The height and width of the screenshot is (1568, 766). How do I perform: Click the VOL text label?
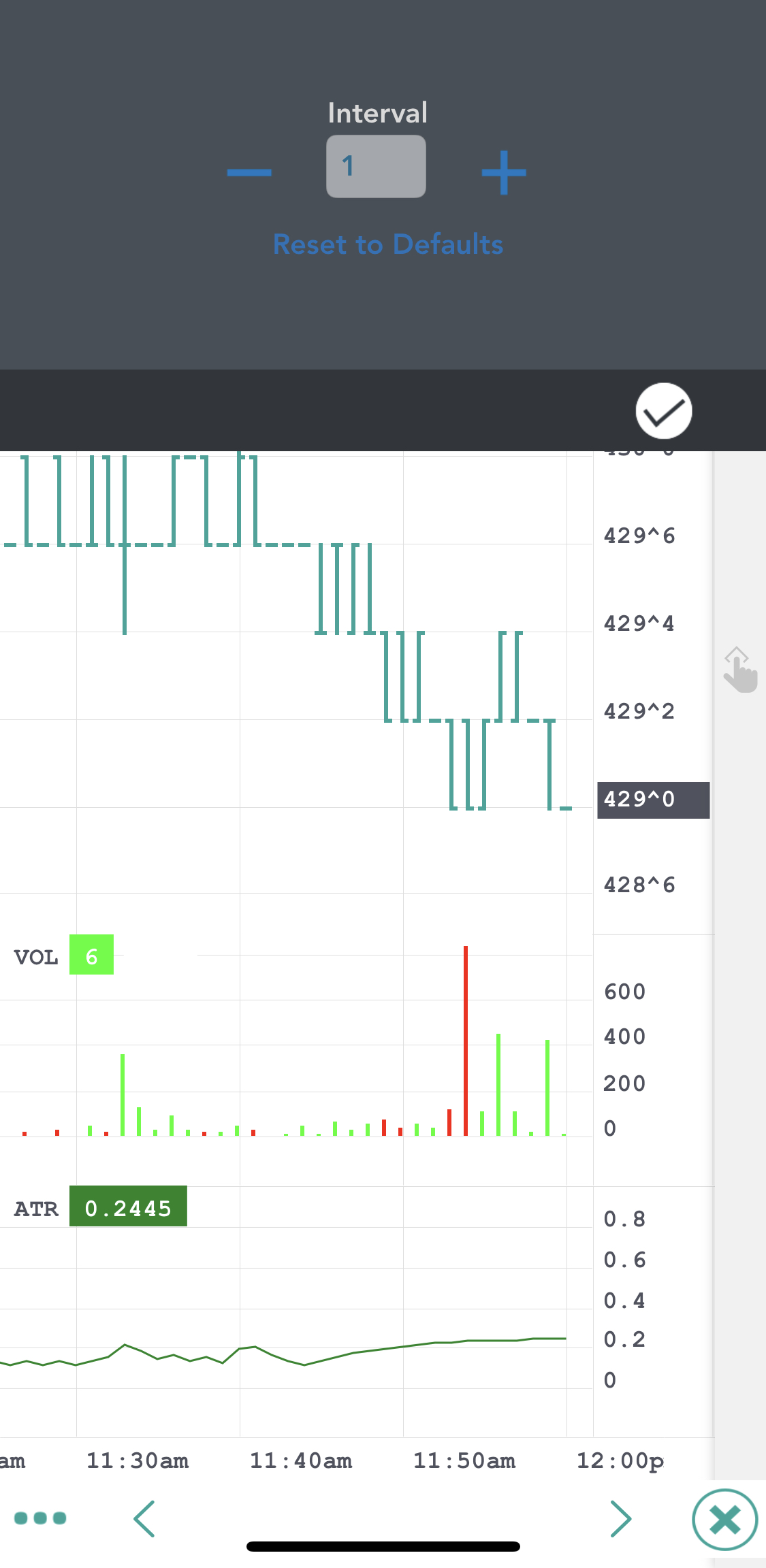coord(36,958)
